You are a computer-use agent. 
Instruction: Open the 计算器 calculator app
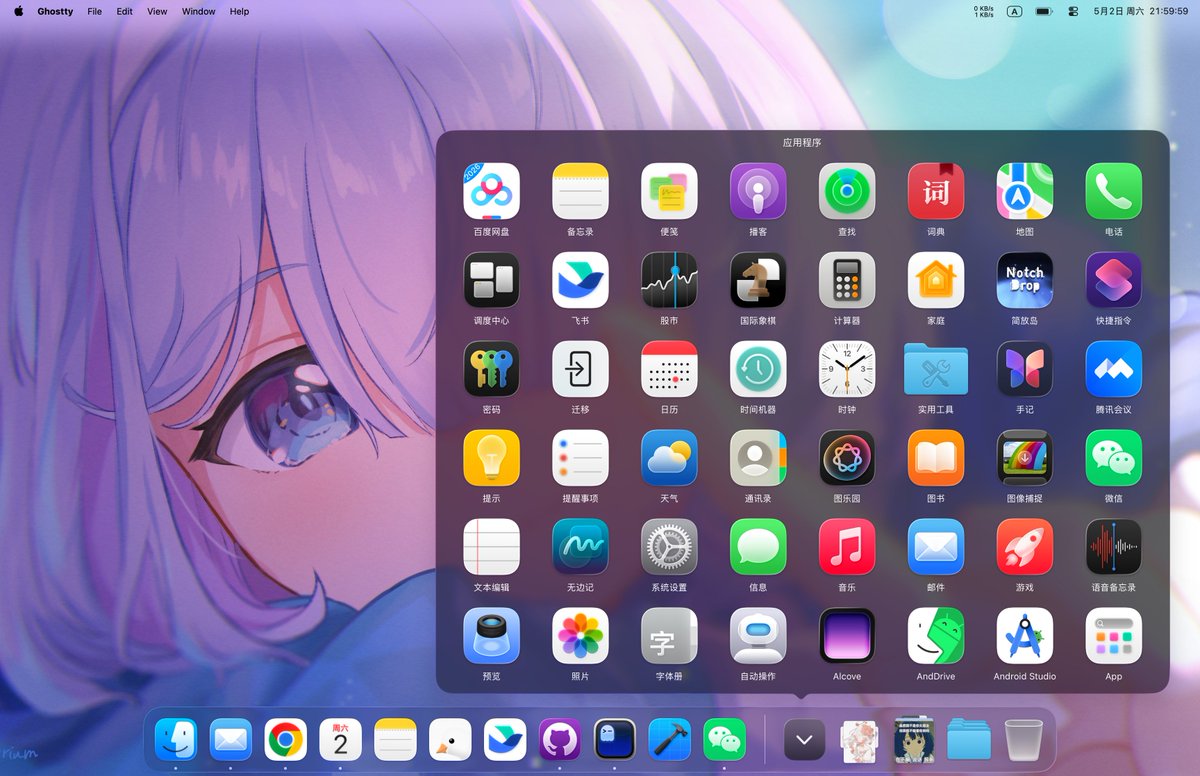point(847,280)
